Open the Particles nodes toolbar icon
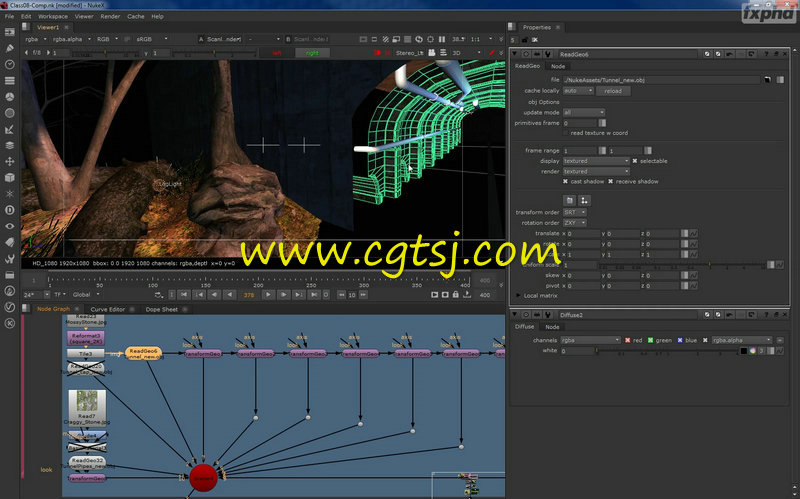This screenshot has height=499, width=800. pyautogui.click(x=9, y=194)
